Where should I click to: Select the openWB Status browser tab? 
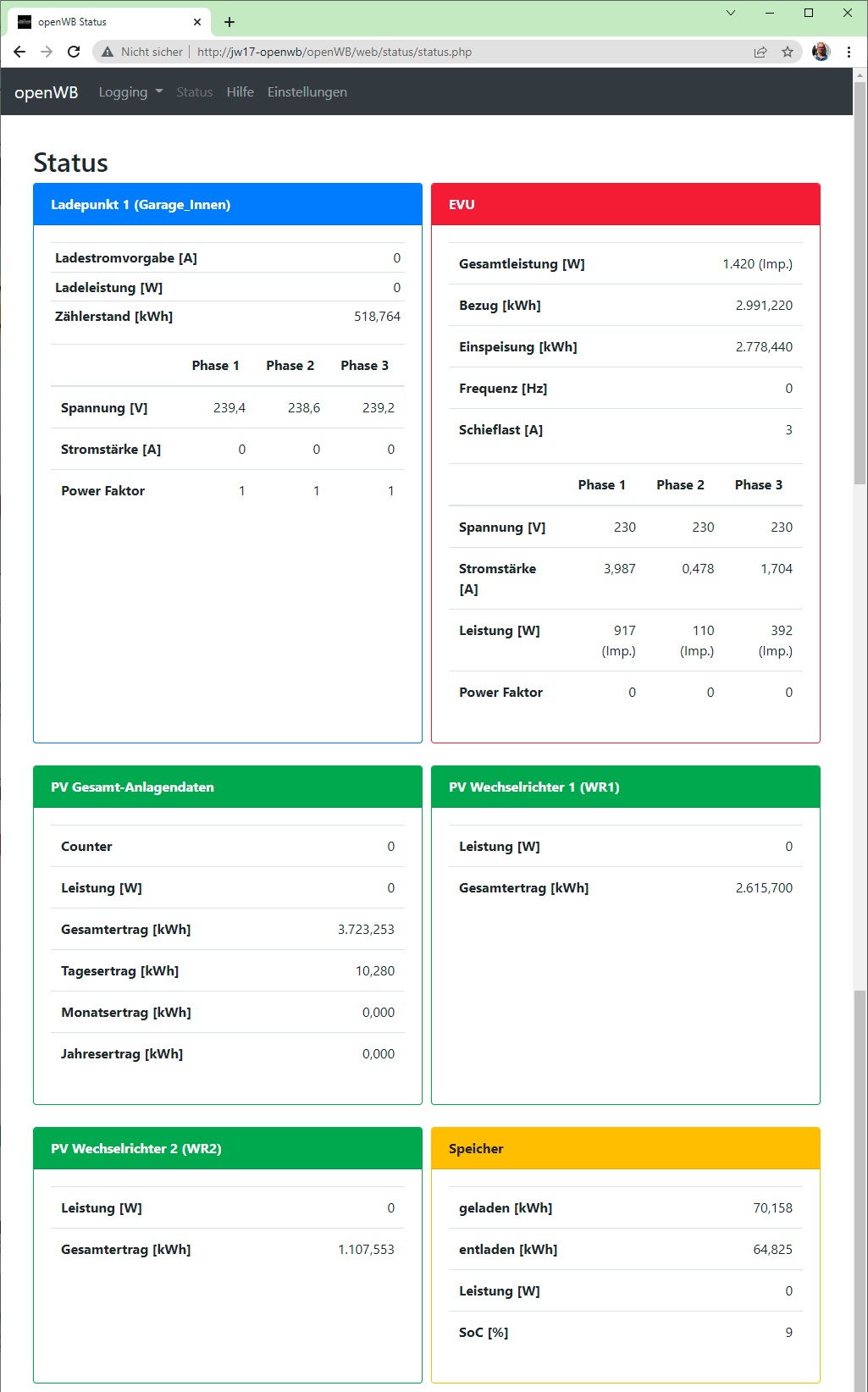tap(108, 22)
